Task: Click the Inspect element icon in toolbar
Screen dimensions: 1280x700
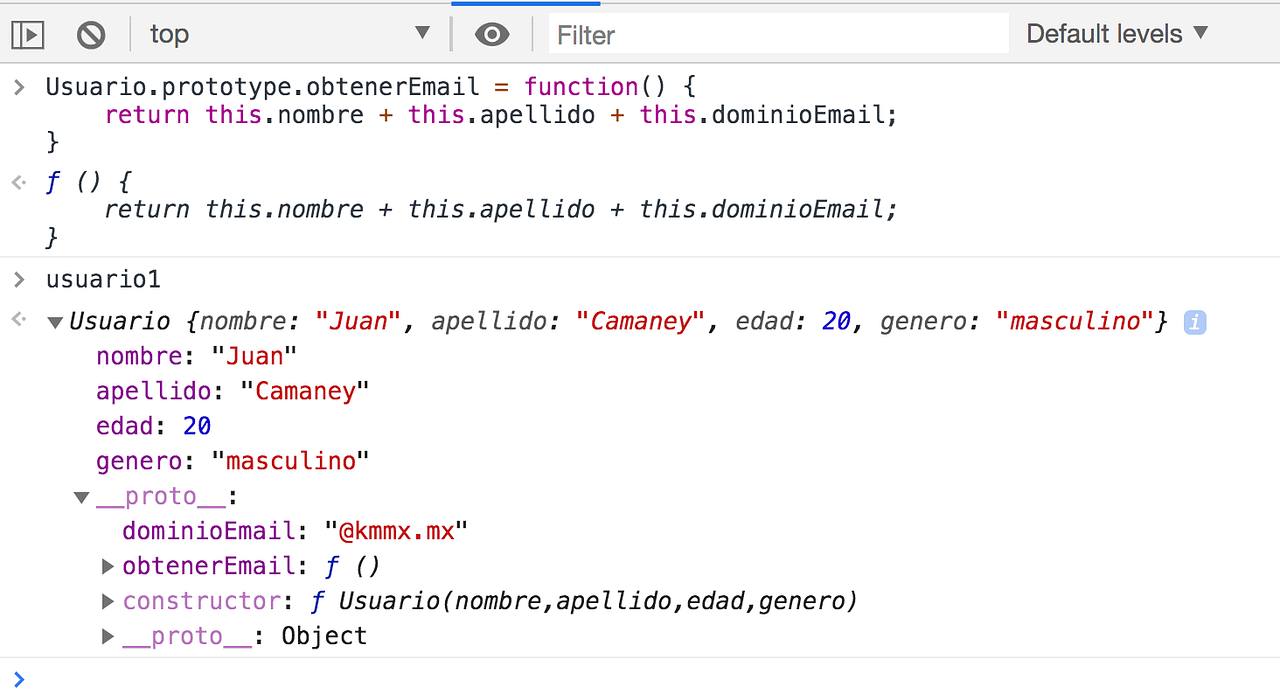Action: coord(27,33)
